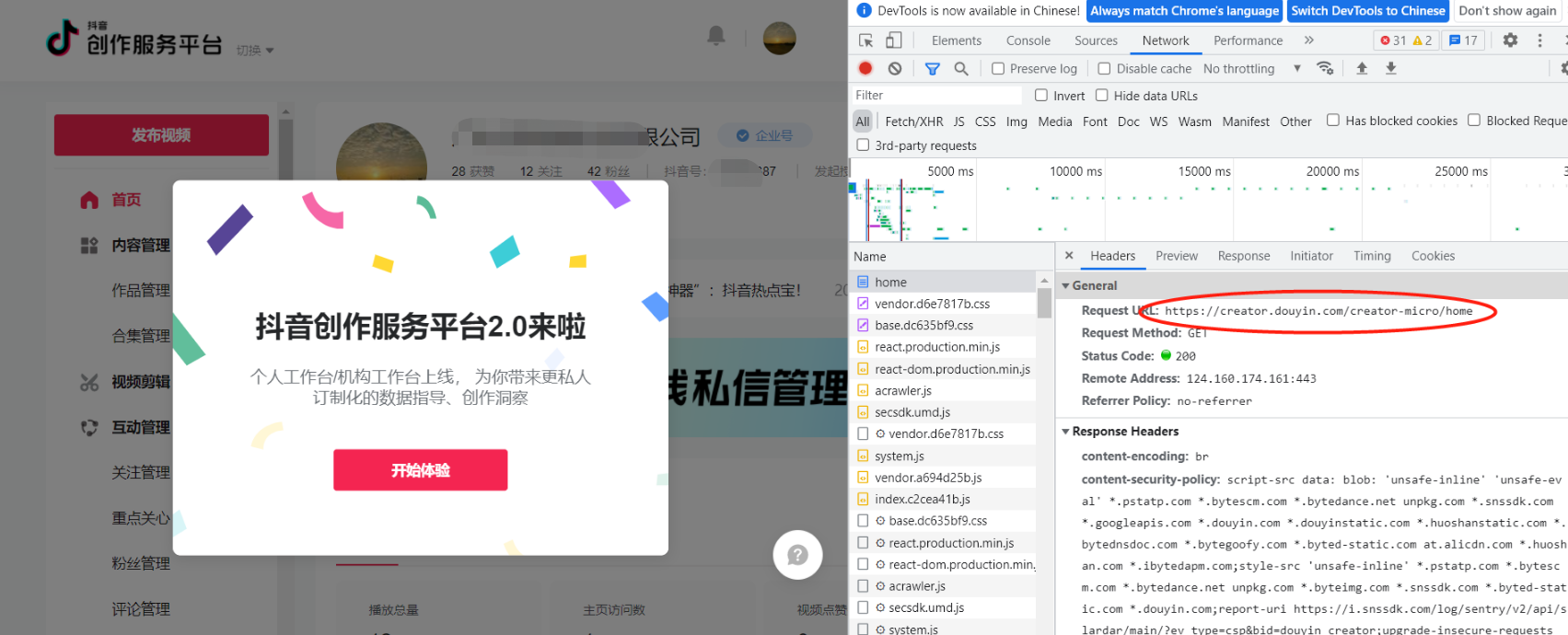Switch to the Sources tab

(1096, 40)
